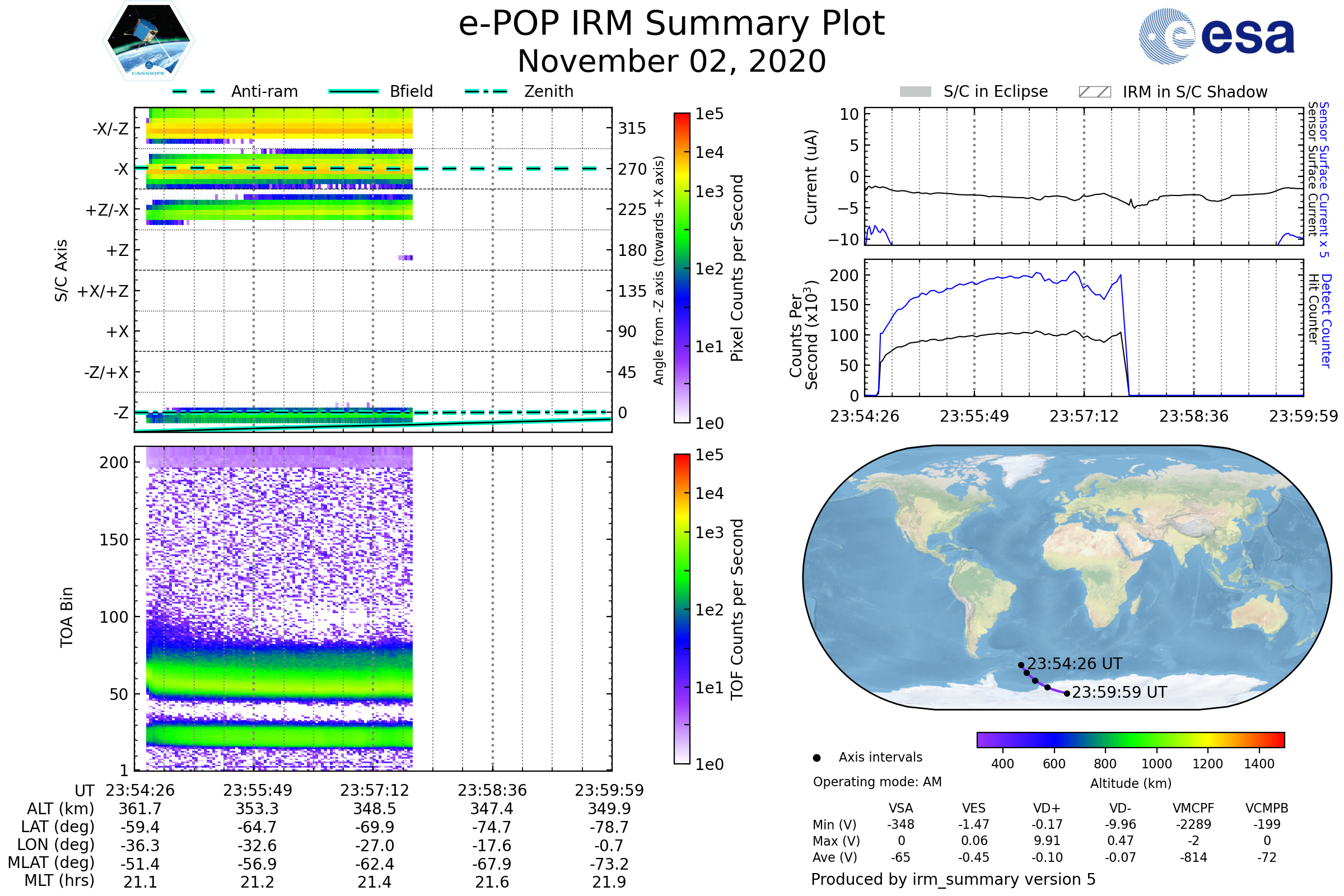
Task: Click the TOF Counts per Second colorbar
Action: click(x=682, y=609)
